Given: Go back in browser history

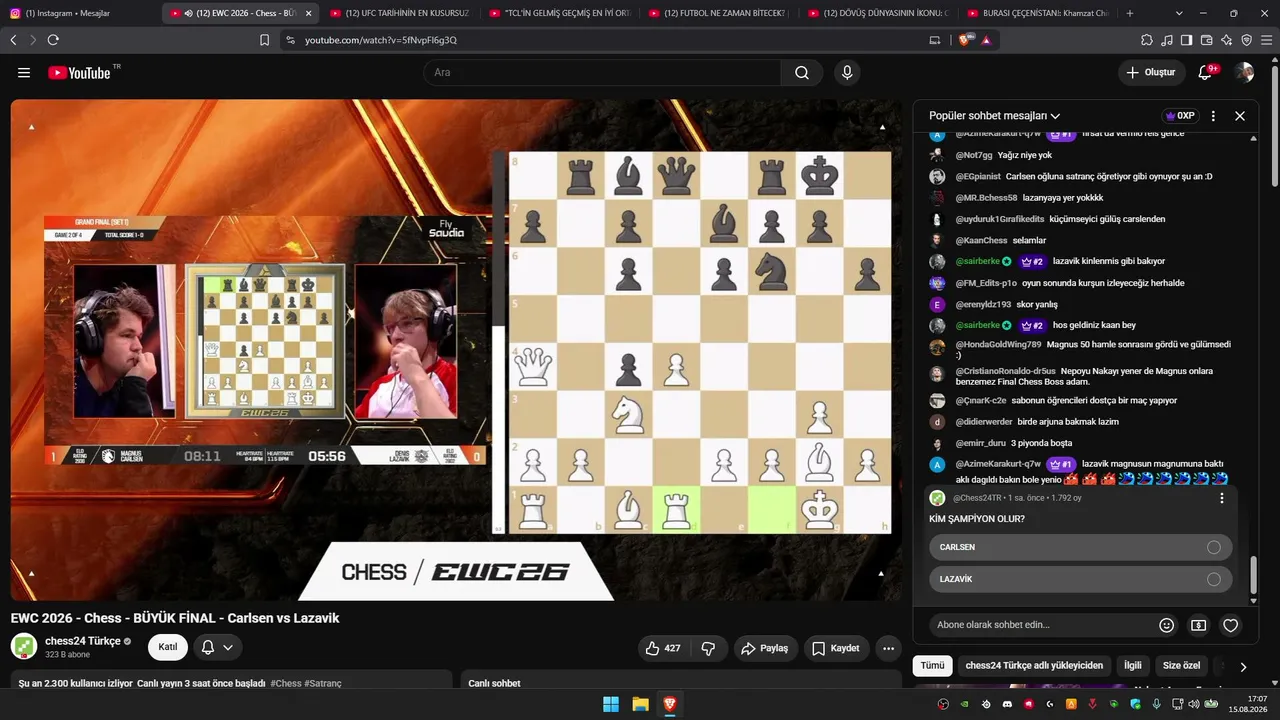Looking at the screenshot, I should (x=13, y=40).
